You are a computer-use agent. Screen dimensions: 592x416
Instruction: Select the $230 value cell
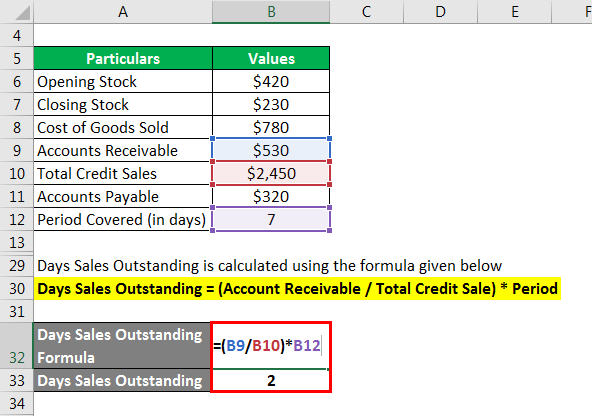271,105
